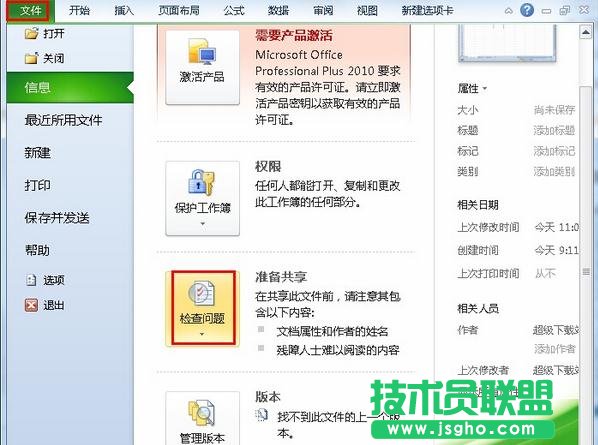Click the 上次打印时间 label
Screen dimensions: 598x445
point(488,273)
